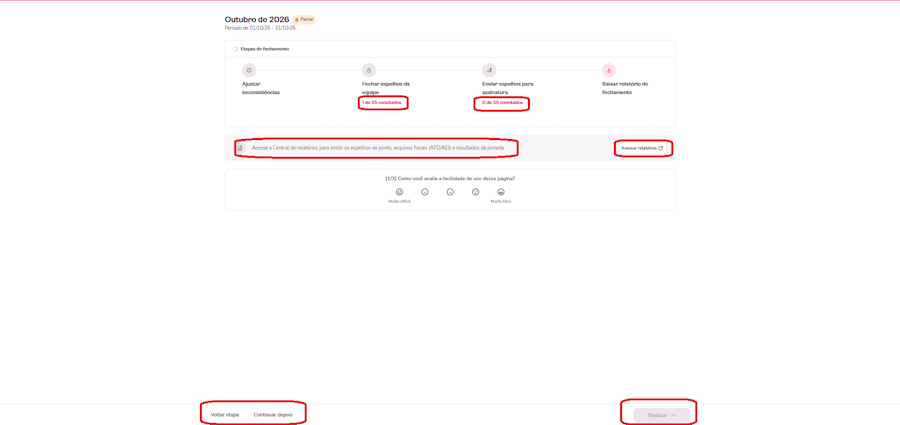Click the Baixar relatório de fechamento download icon
The height and width of the screenshot is (425, 900).
click(x=609, y=70)
